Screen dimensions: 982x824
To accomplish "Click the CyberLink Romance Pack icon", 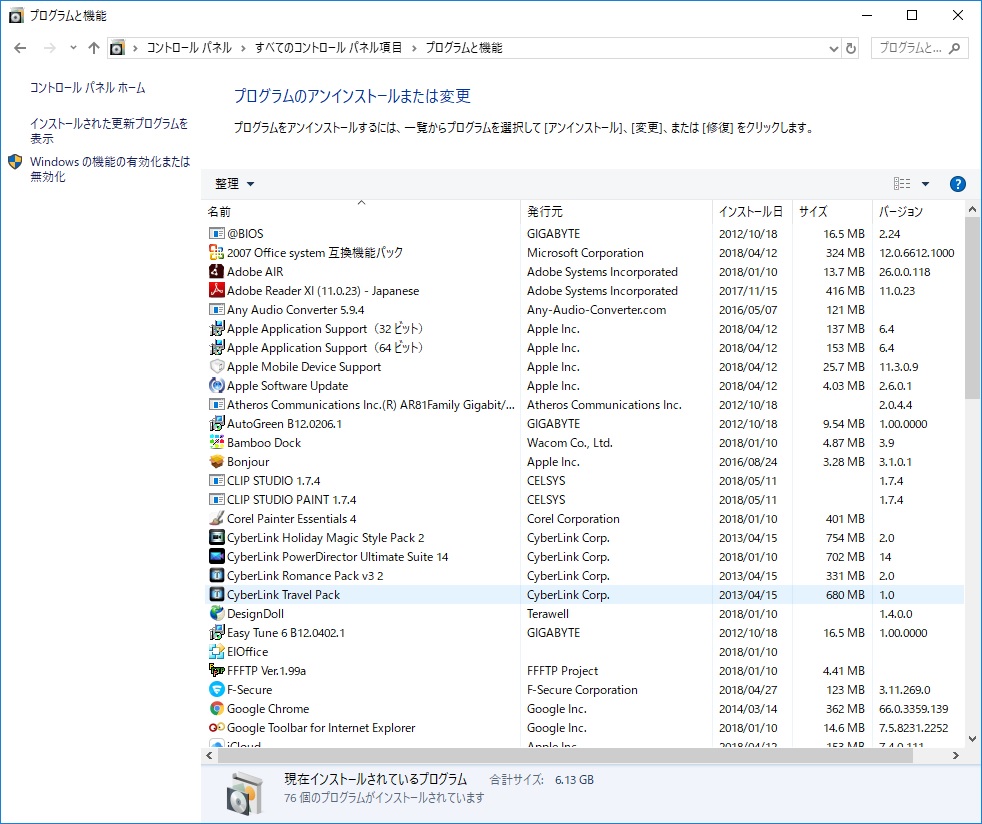I will (217, 575).
